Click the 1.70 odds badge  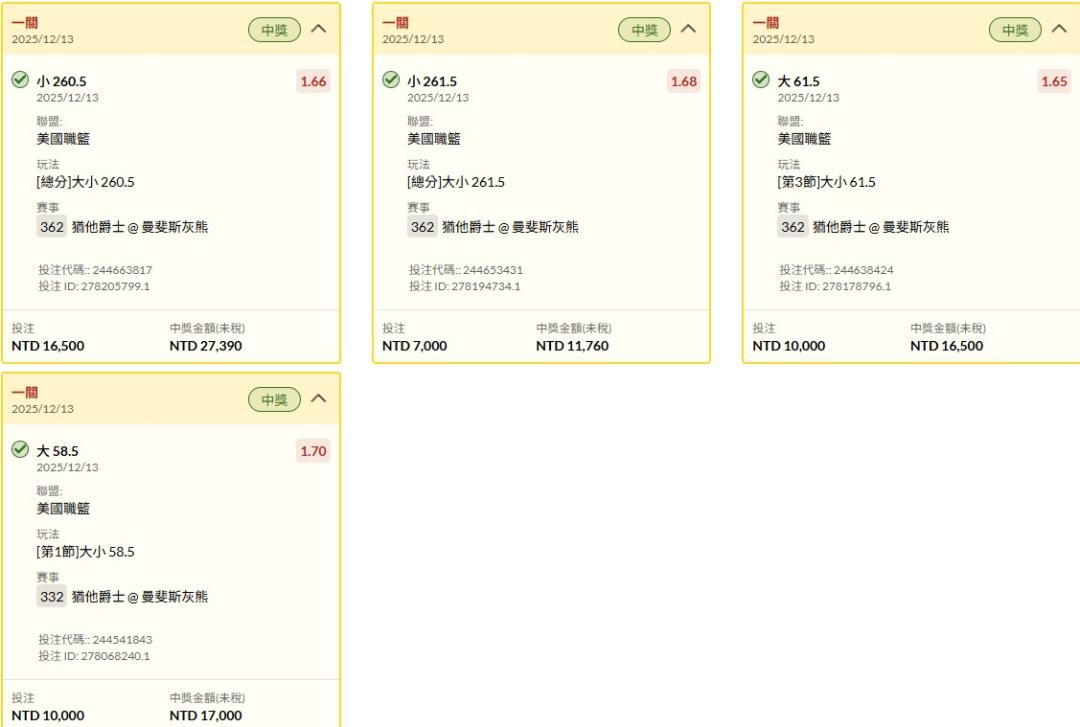coord(313,451)
